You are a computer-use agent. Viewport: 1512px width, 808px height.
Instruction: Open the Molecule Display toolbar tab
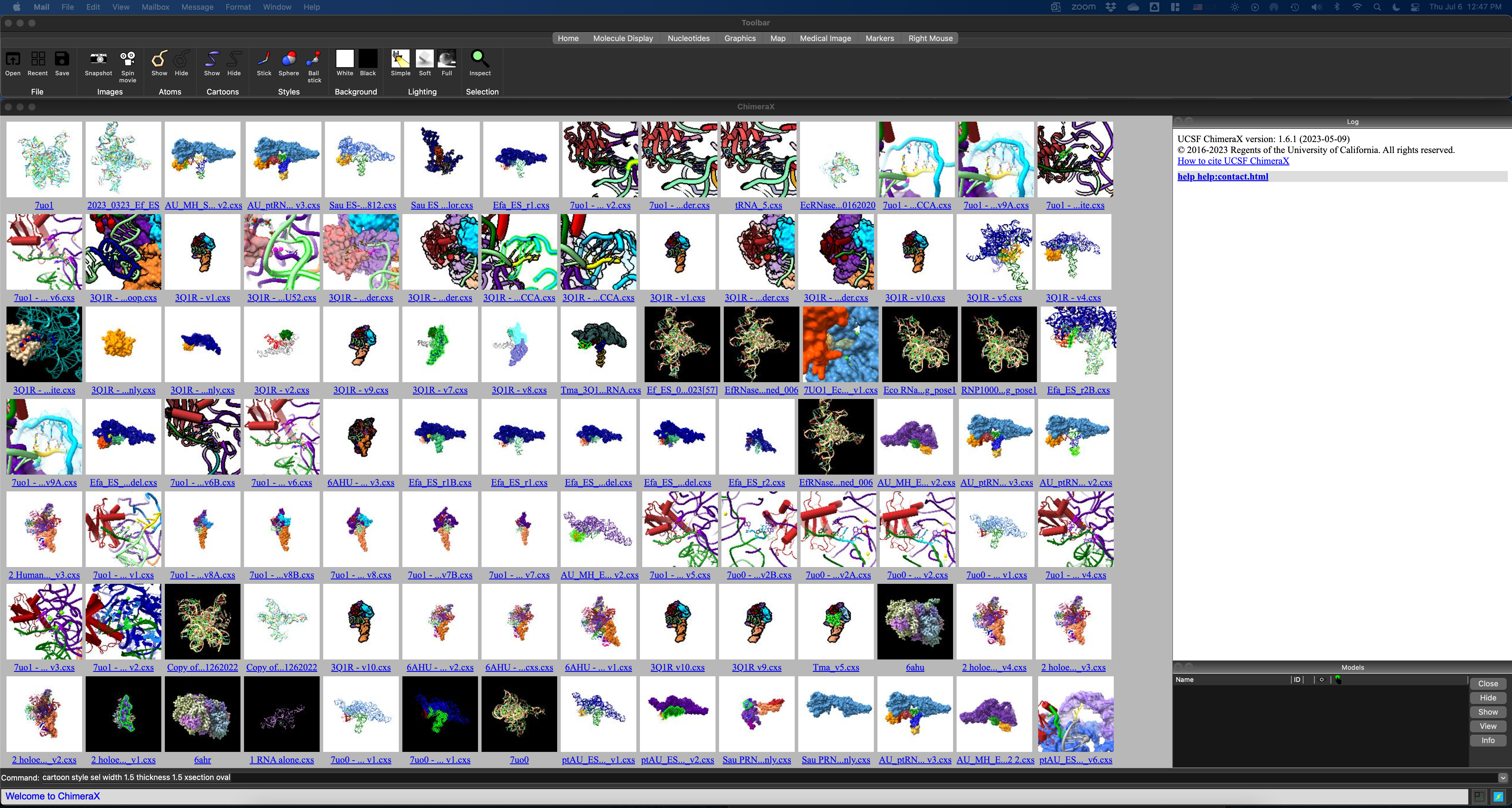(x=623, y=38)
